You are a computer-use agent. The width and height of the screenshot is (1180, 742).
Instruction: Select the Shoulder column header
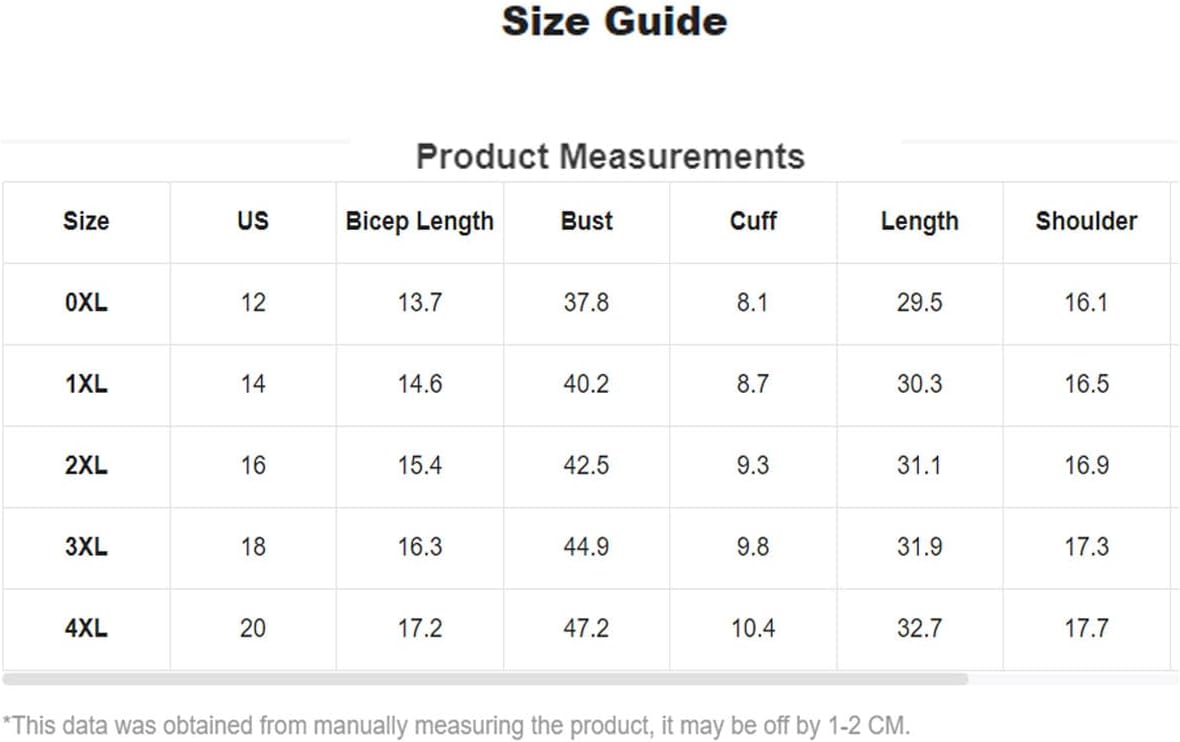click(x=1086, y=220)
